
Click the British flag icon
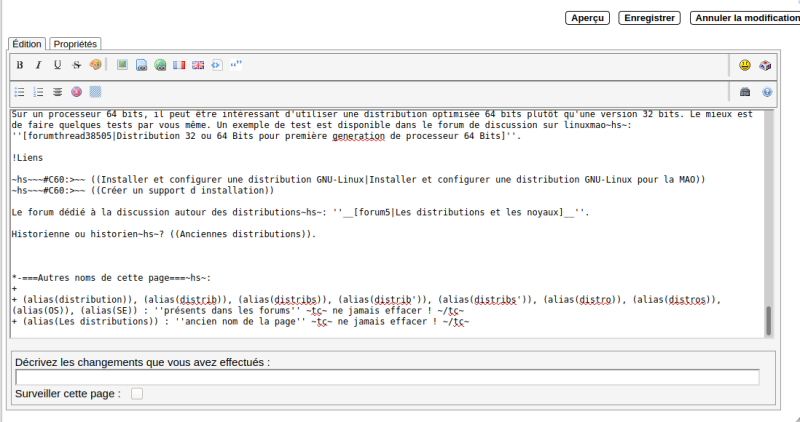198,65
